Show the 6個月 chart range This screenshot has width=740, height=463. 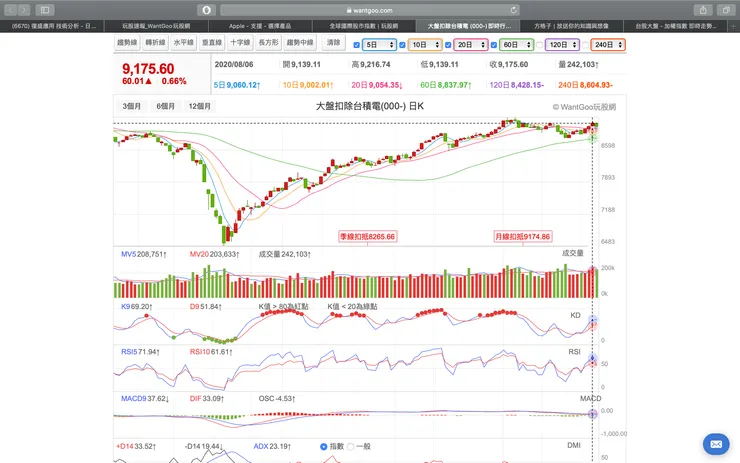click(166, 106)
